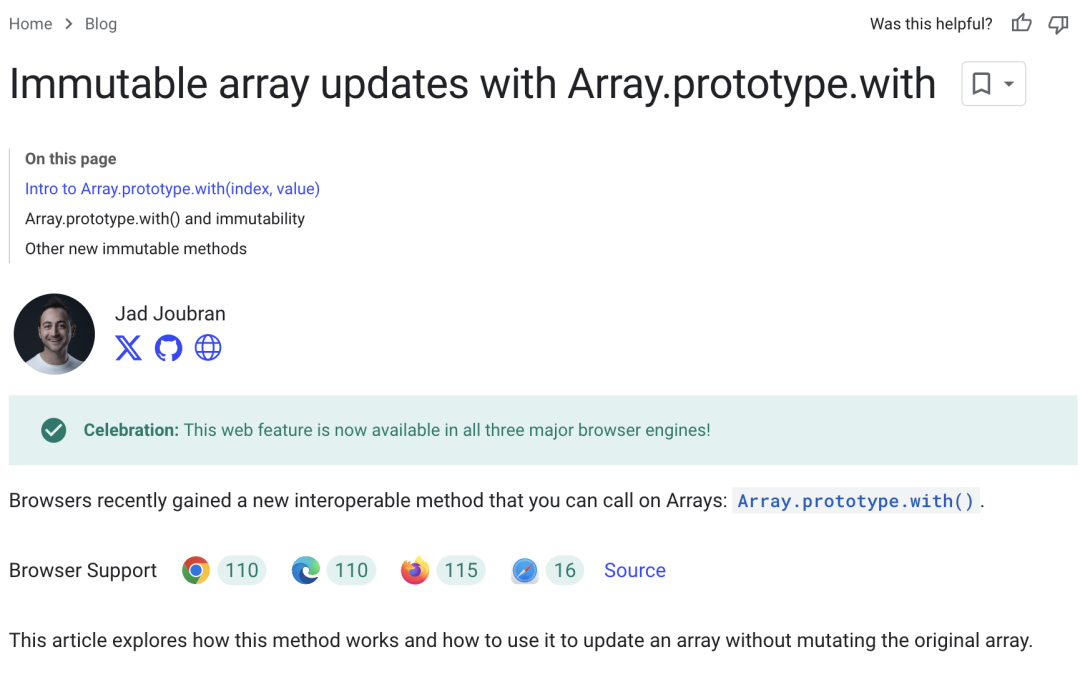Click the thumbs up helpful icon
Viewport: 1080px width, 687px height.
point(1021,23)
